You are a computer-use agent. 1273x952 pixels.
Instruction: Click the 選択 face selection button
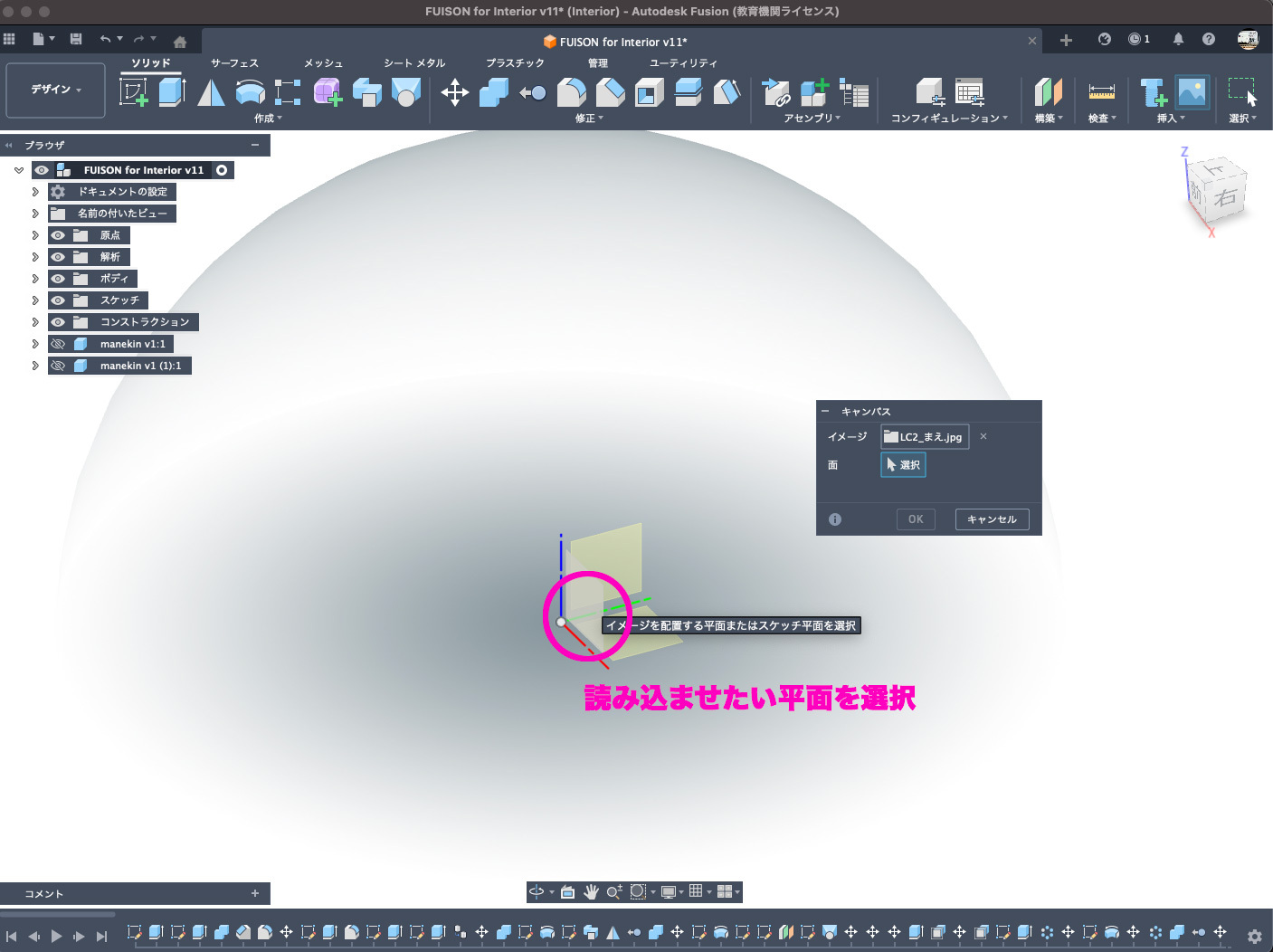click(x=903, y=465)
